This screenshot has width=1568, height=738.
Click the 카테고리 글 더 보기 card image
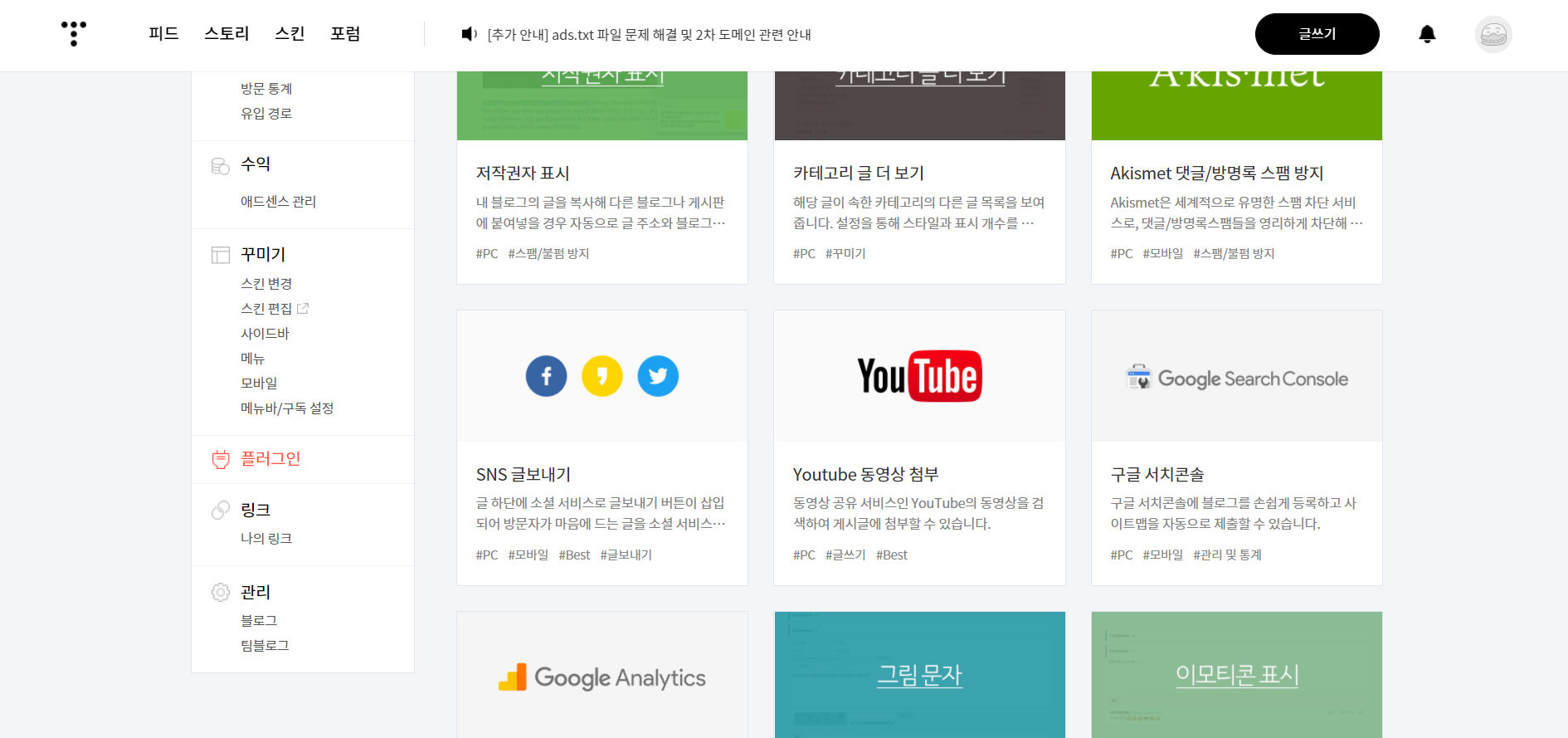coord(919,105)
